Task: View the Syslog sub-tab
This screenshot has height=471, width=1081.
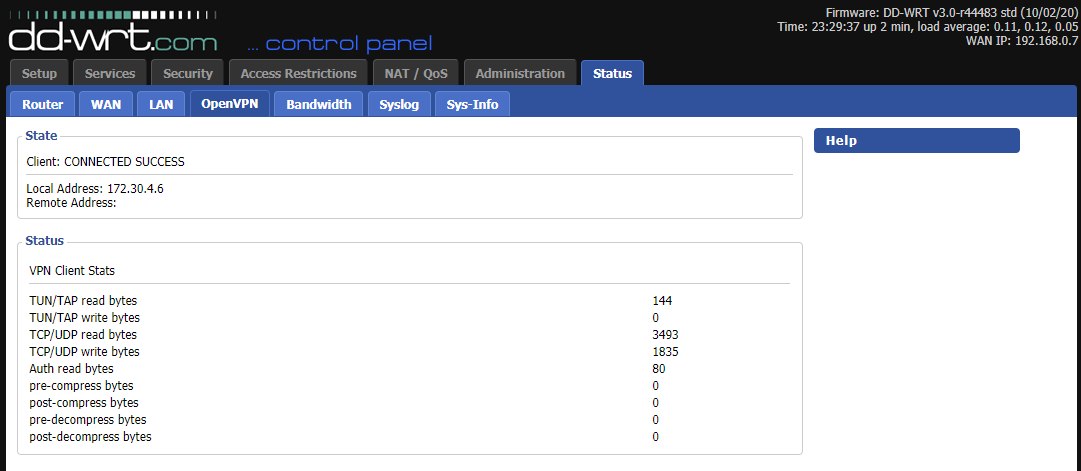Action: point(399,104)
